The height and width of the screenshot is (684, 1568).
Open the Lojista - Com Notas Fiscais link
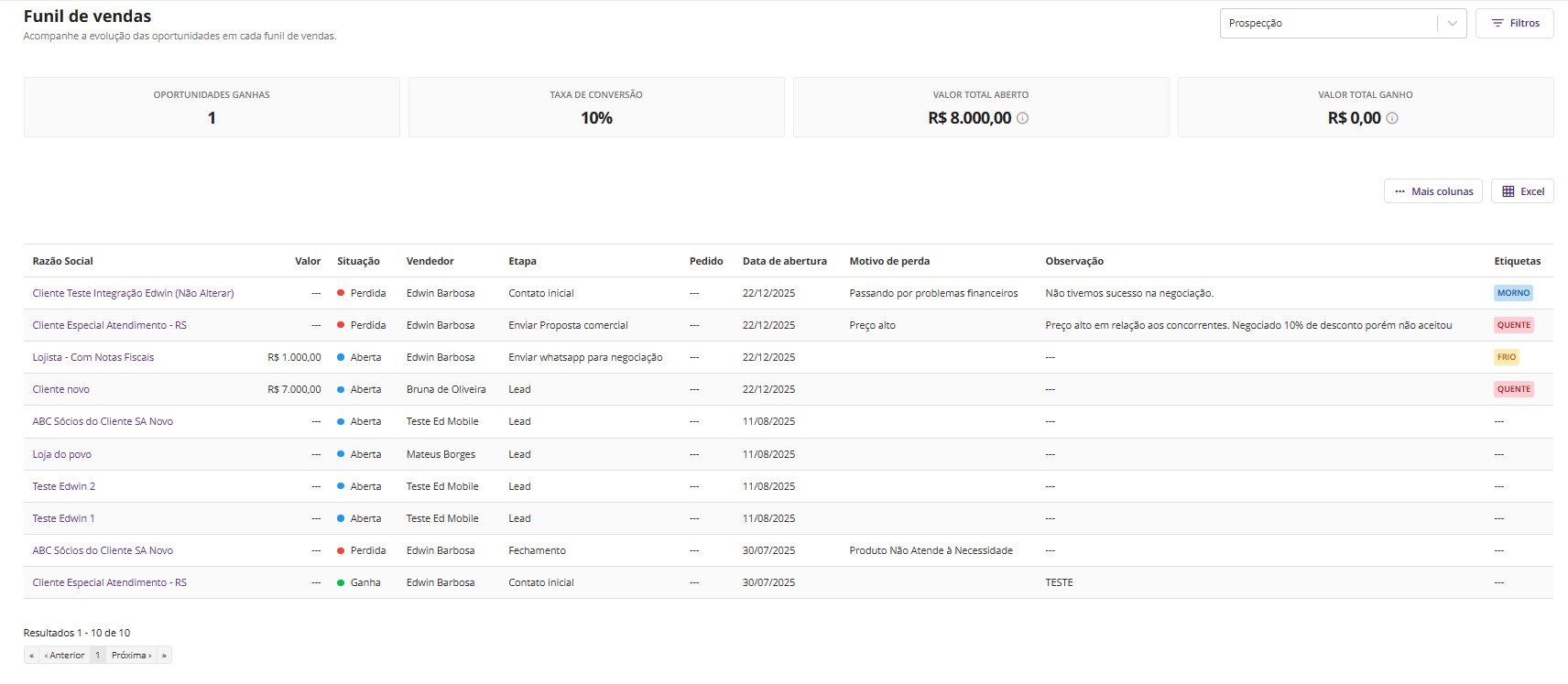[x=93, y=357]
